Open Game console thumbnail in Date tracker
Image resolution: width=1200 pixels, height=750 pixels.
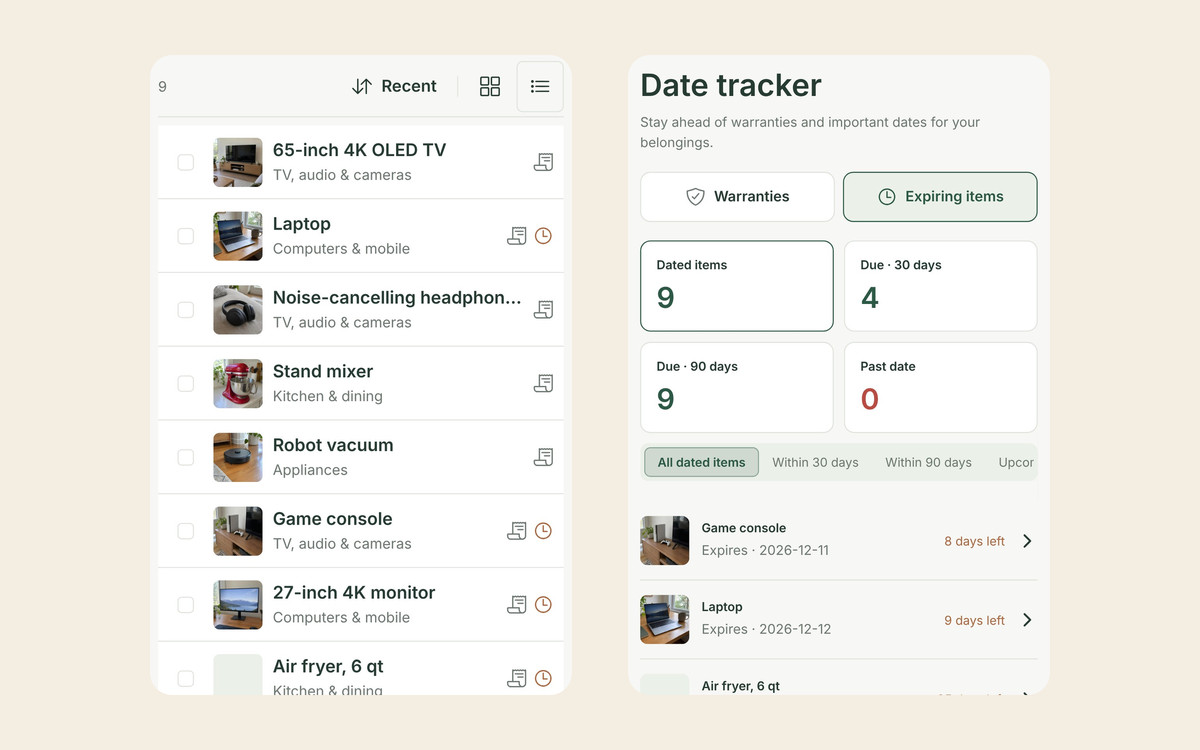pyautogui.click(x=665, y=541)
